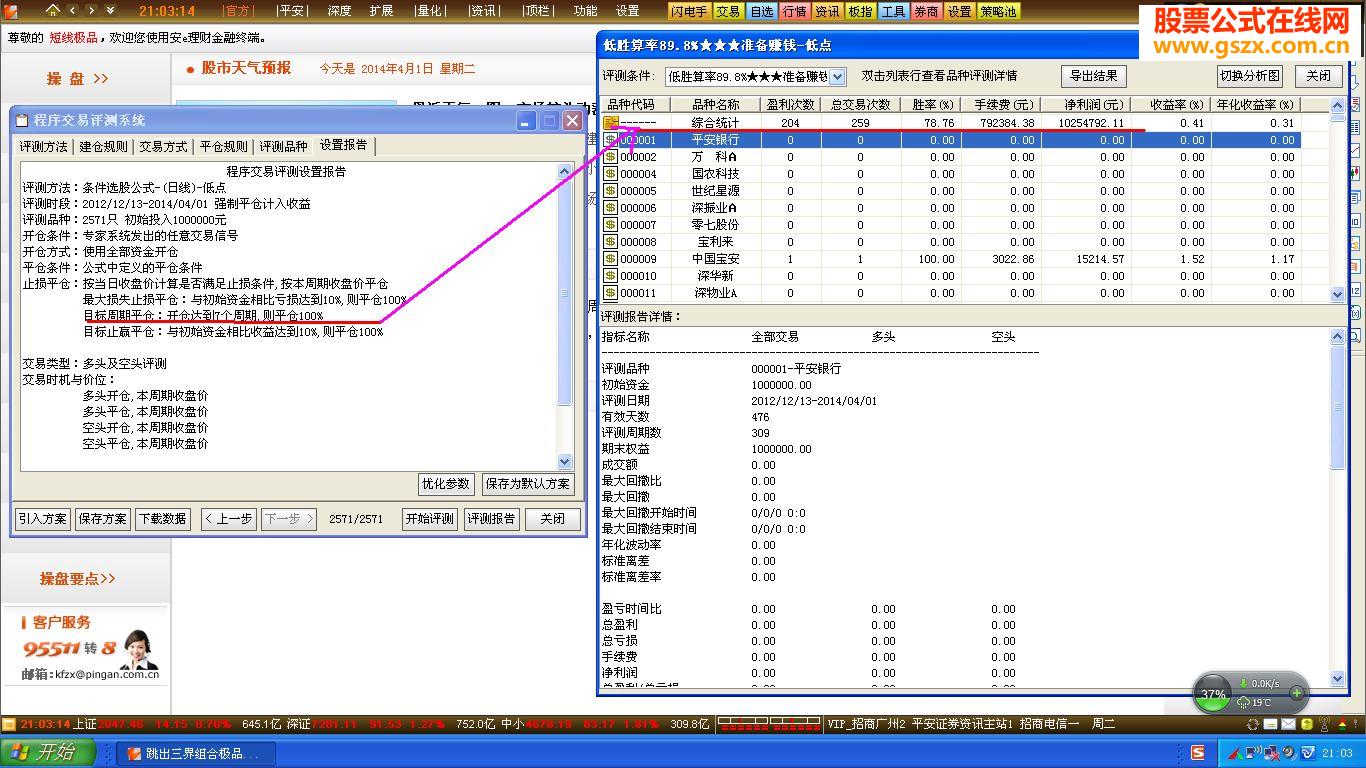Open the 量化 menu

429,11
